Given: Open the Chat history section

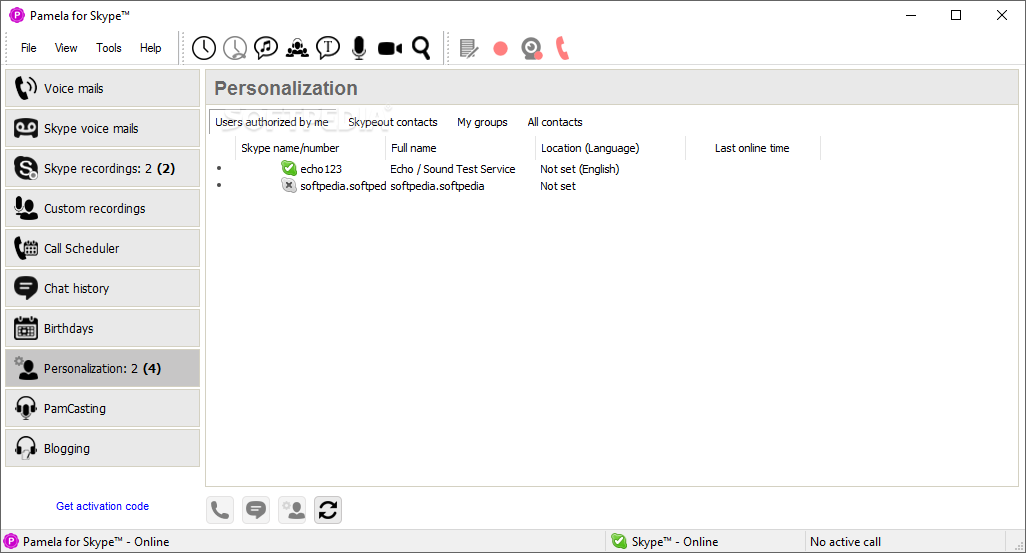Looking at the screenshot, I should [103, 288].
